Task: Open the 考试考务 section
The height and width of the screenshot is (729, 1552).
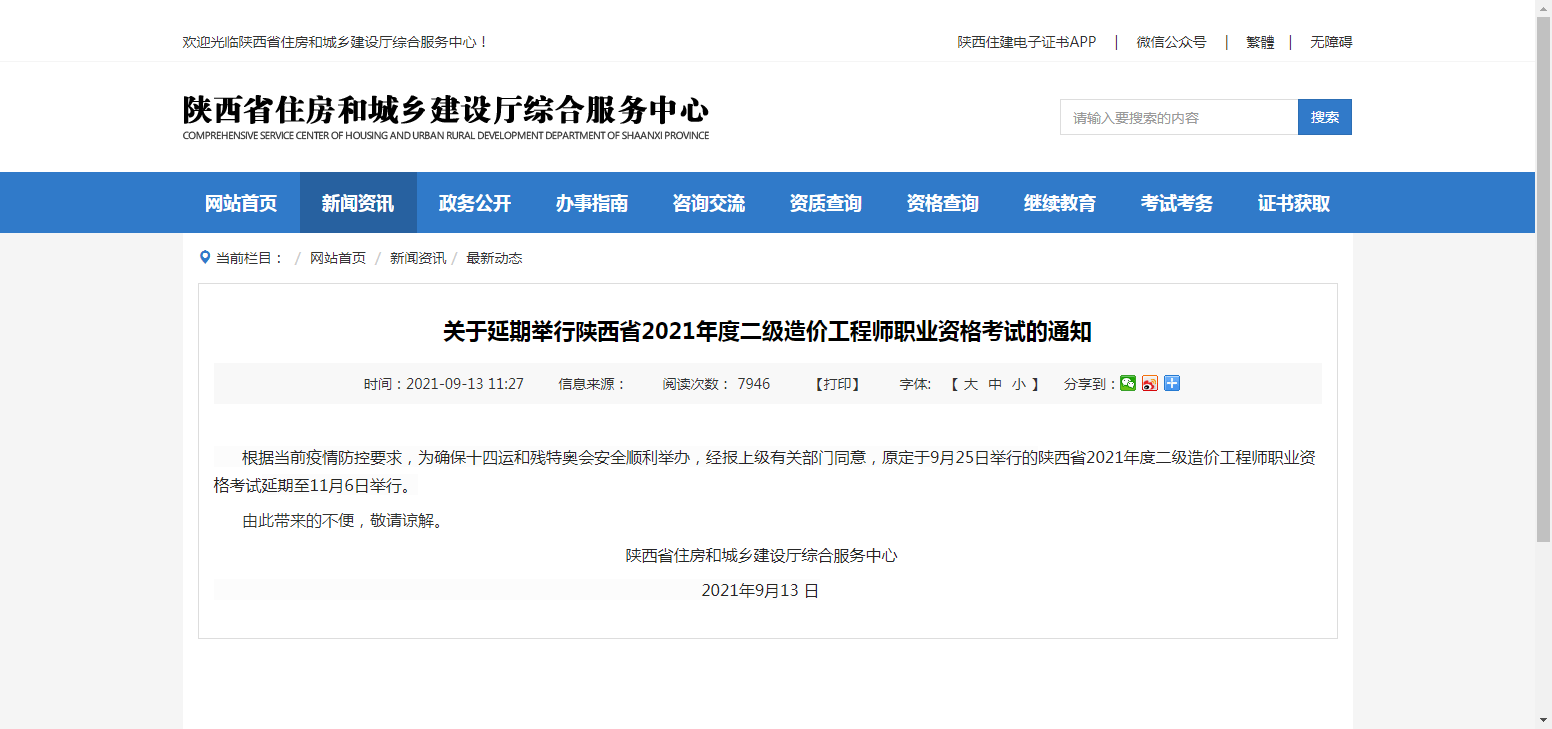Action: [x=1176, y=202]
